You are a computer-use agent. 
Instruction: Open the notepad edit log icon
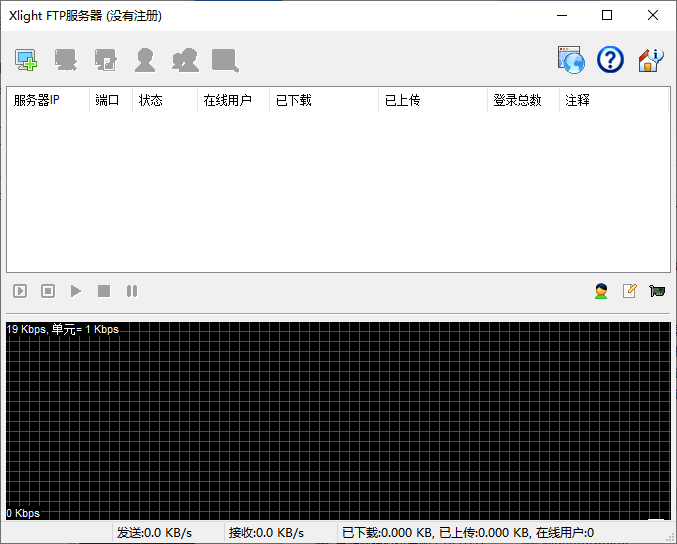tap(630, 291)
